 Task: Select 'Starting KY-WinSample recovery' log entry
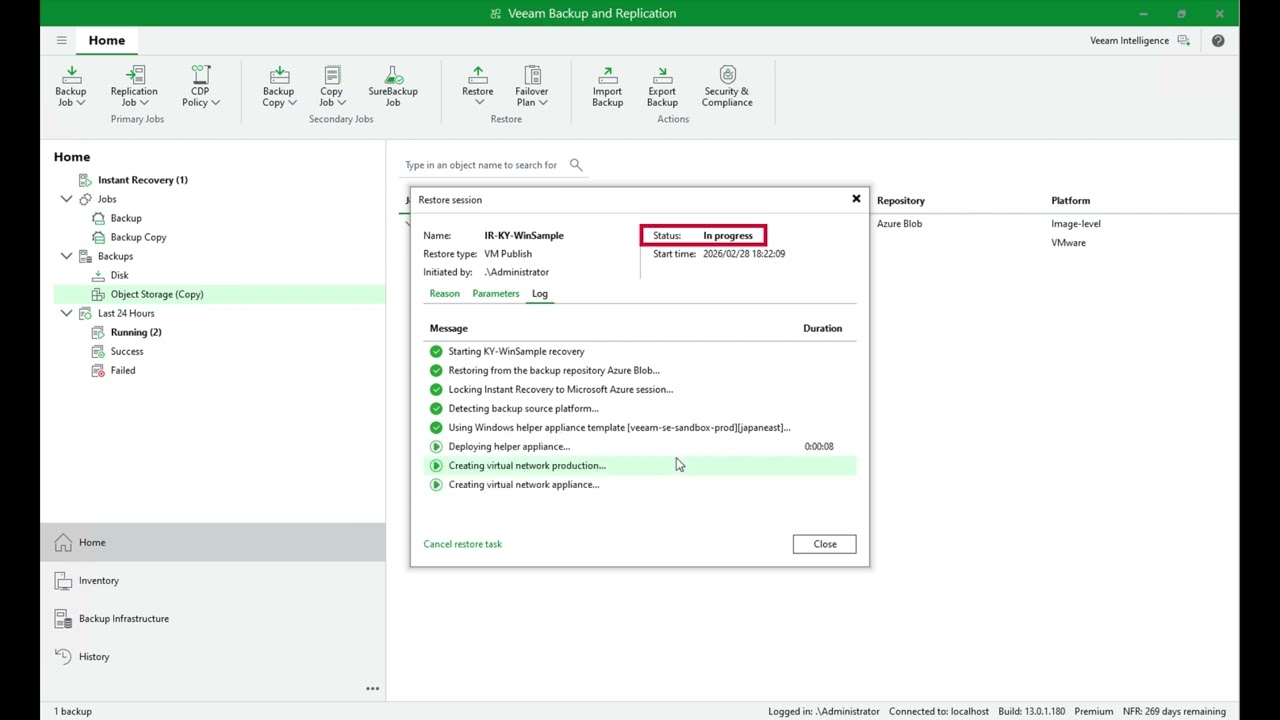click(x=640, y=351)
